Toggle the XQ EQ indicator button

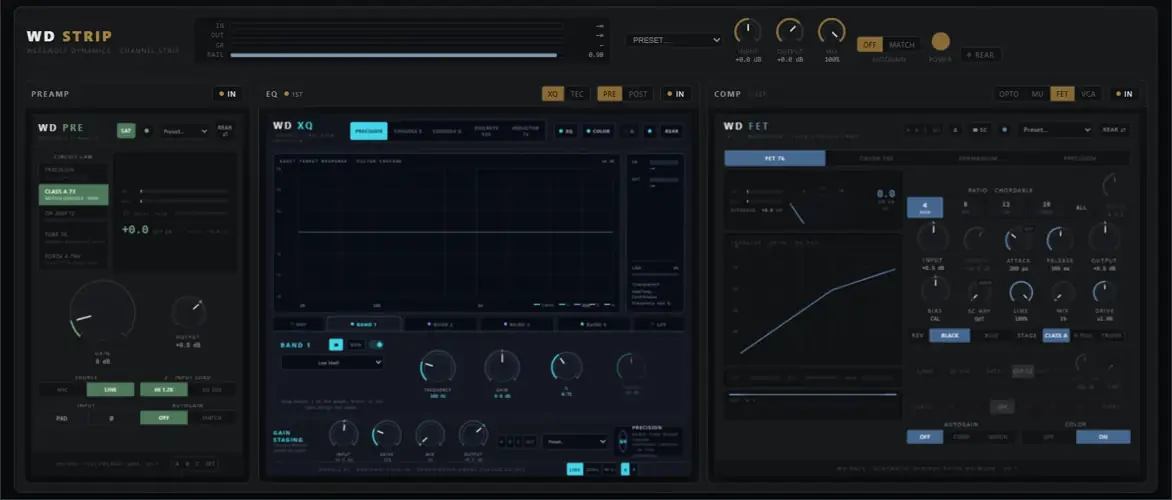tap(566, 131)
